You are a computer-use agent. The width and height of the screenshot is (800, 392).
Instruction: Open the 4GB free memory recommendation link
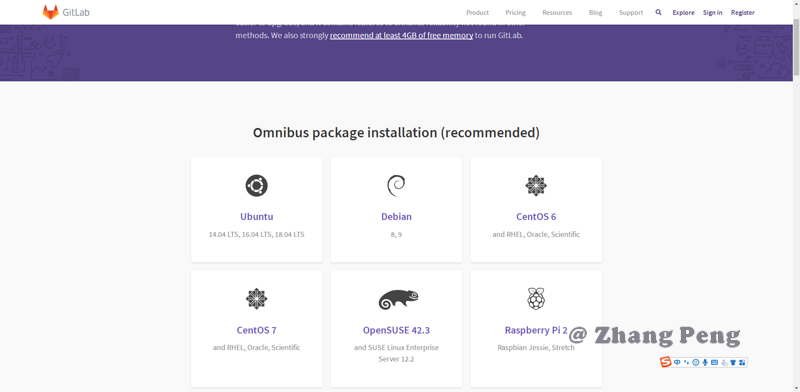(x=401, y=36)
